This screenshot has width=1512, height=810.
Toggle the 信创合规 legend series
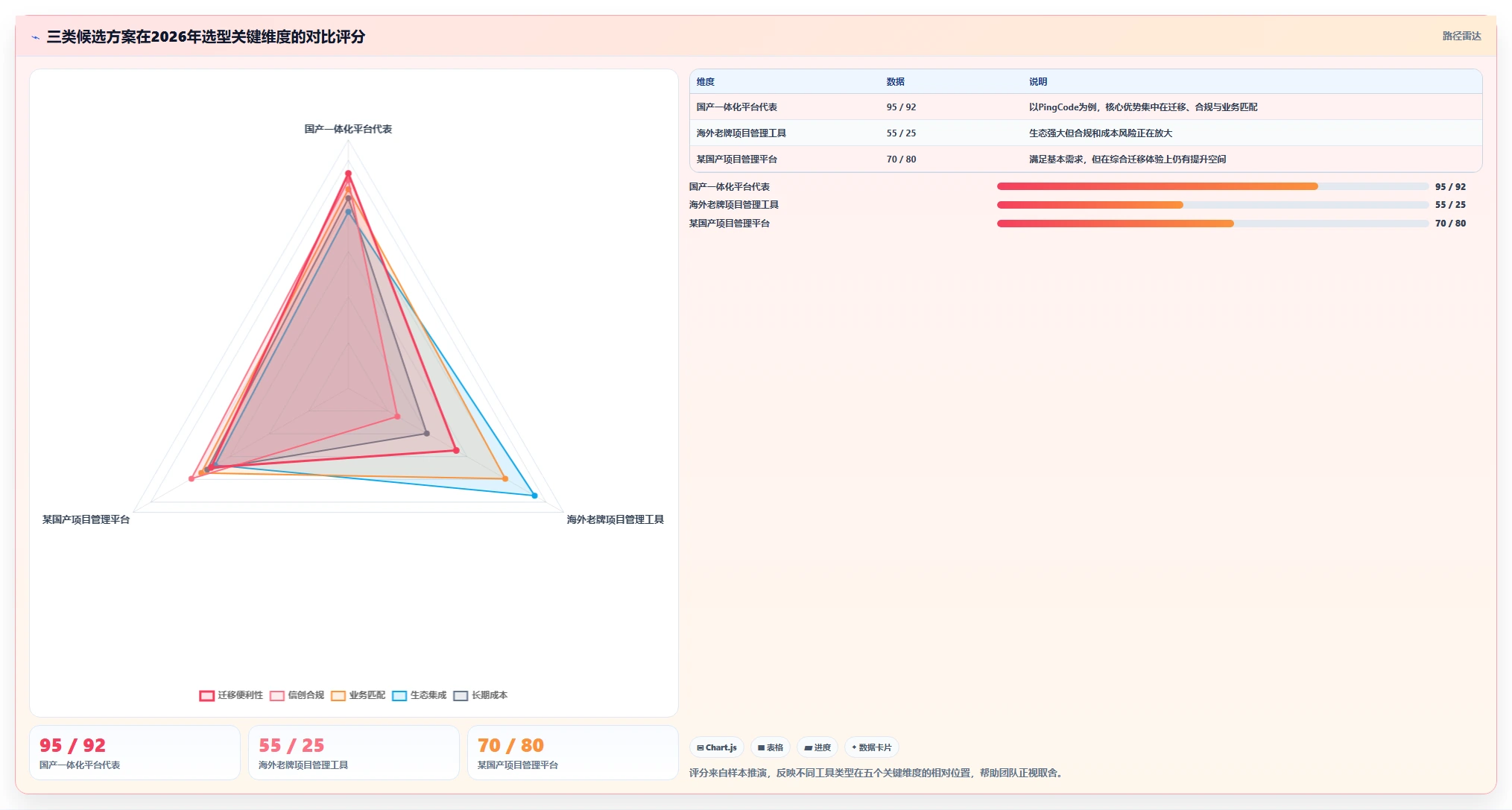click(x=297, y=695)
